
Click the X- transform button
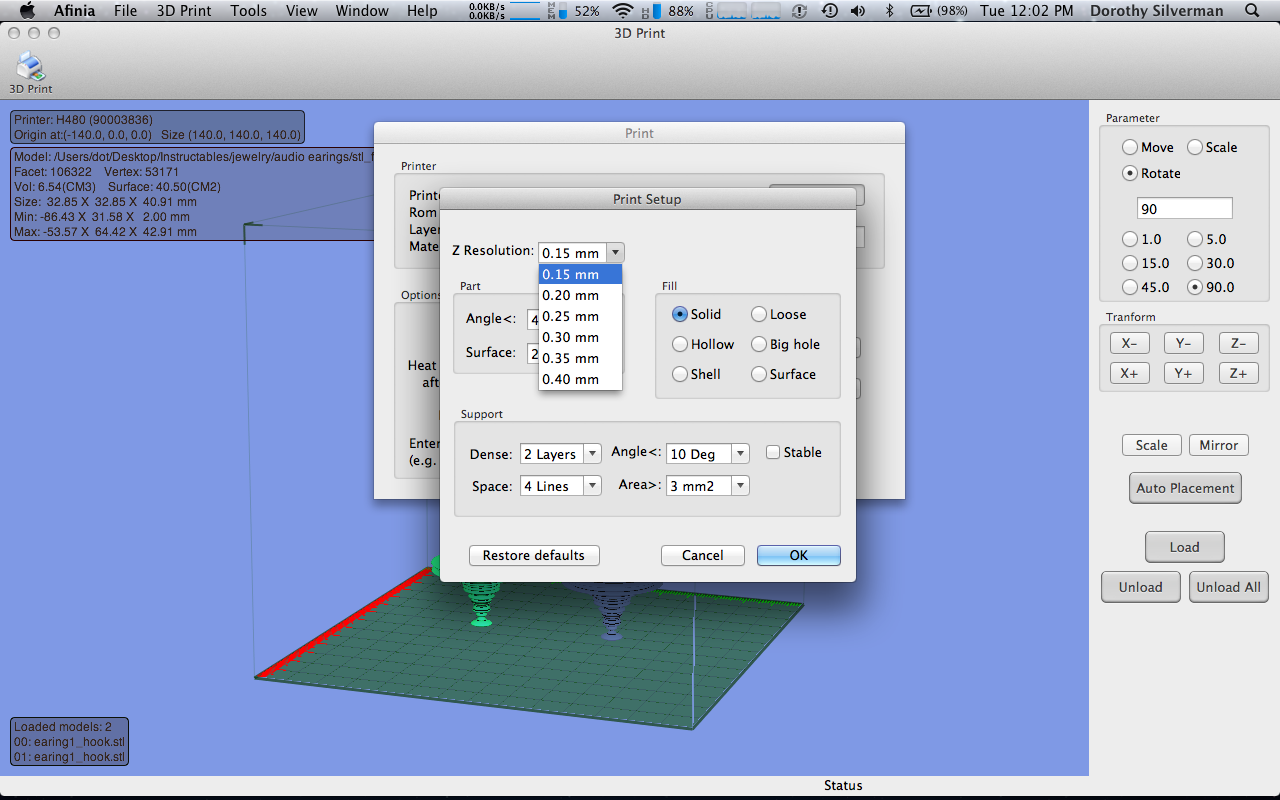click(1130, 343)
